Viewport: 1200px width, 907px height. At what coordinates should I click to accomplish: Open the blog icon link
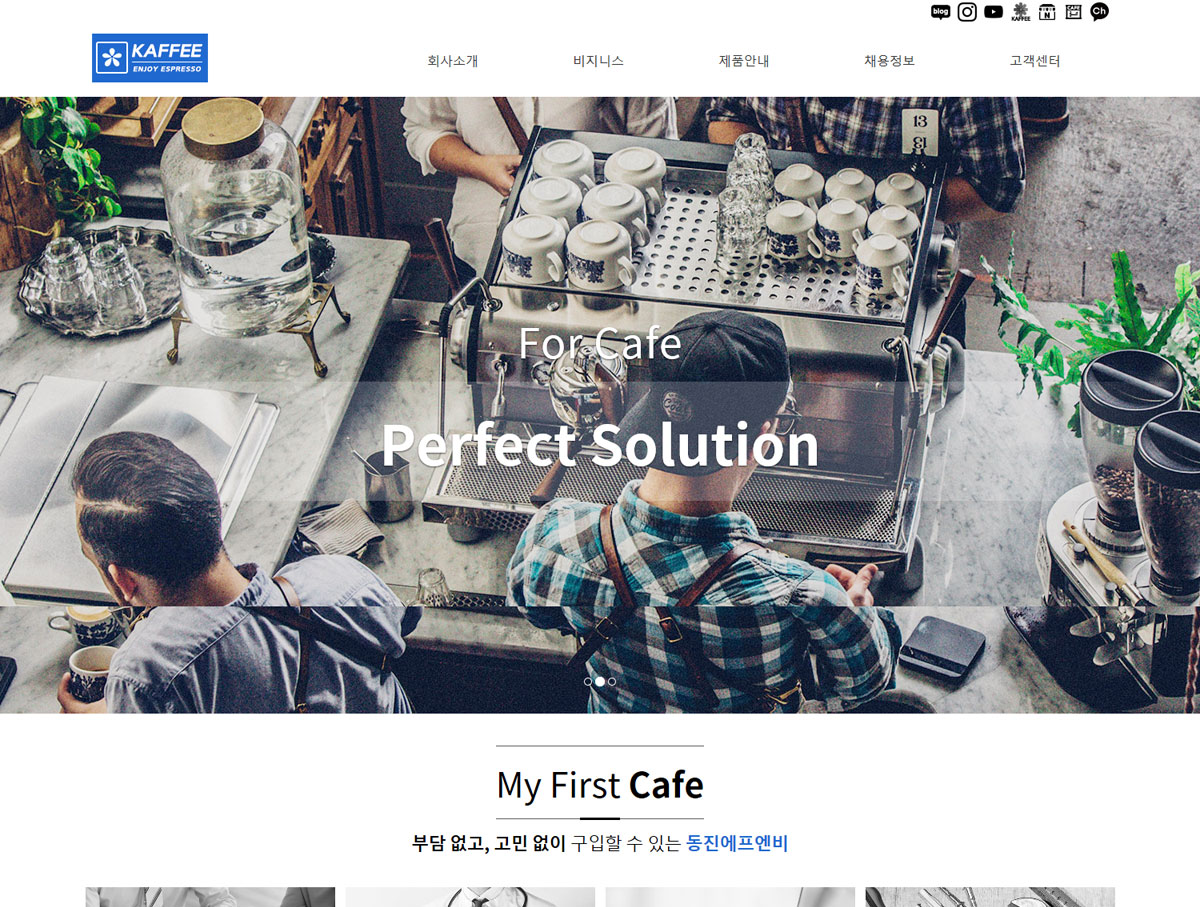940,12
